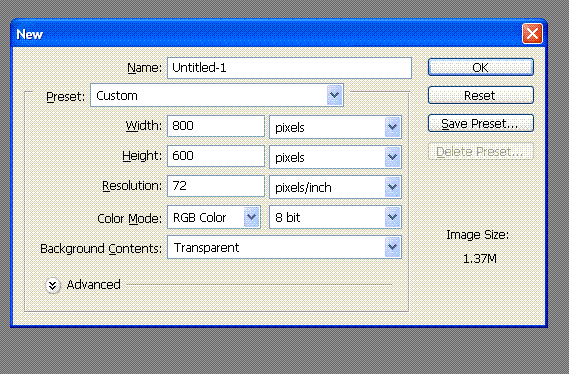569x374 pixels.
Task: Close the New dialog window
Action: click(532, 34)
